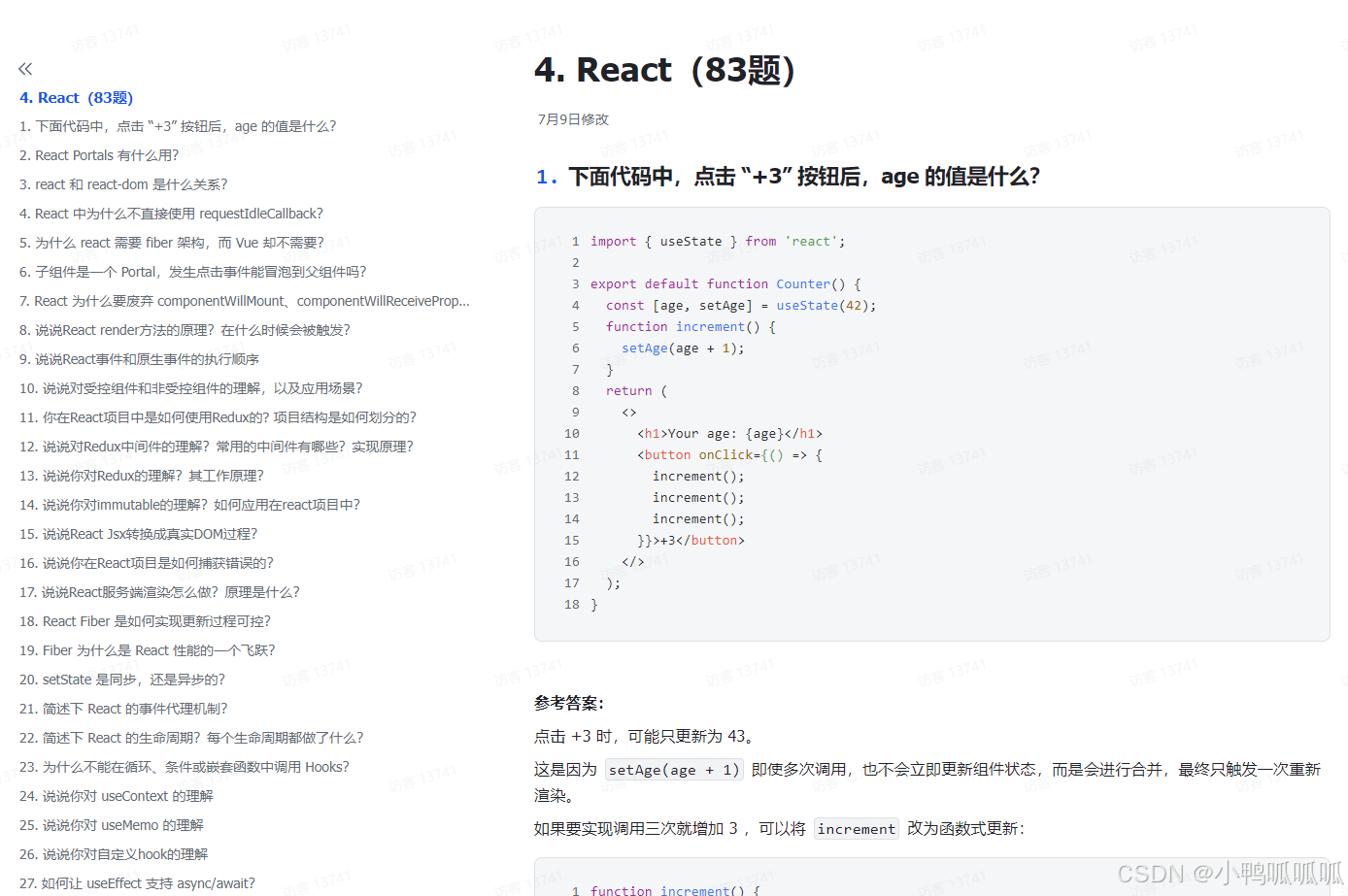Open 'react 和 react-dom 是什么关系' entry
The height and width of the screenshot is (896, 1348).
[123, 183]
